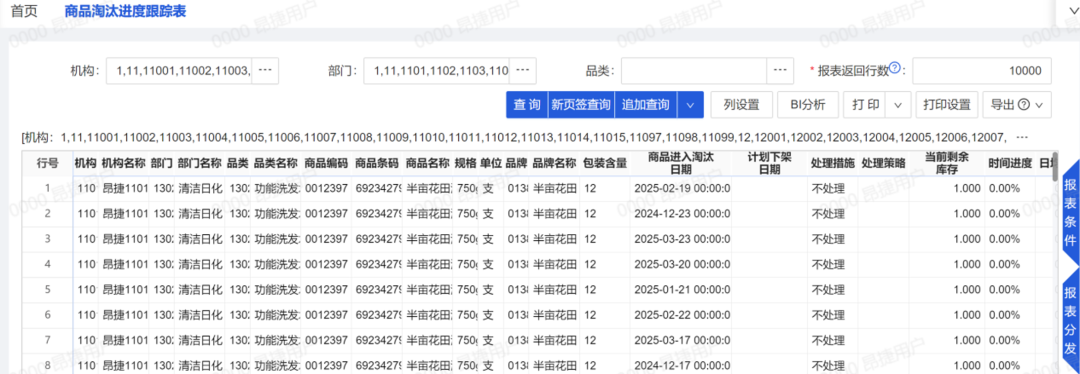The width and height of the screenshot is (1080, 374).
Task: Click help icon beside 报表返回行数
Action: 895,67
